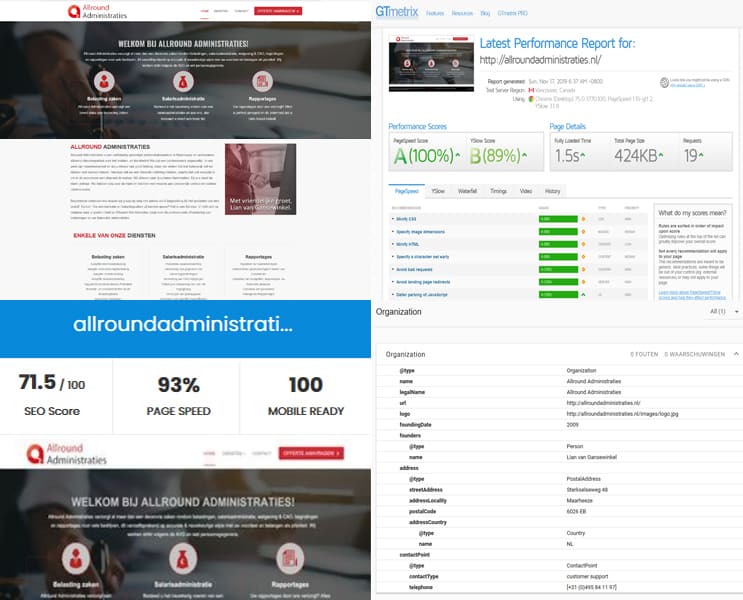Open the All (1) filter dropdown
This screenshot has width=743, height=600.
click(724, 311)
